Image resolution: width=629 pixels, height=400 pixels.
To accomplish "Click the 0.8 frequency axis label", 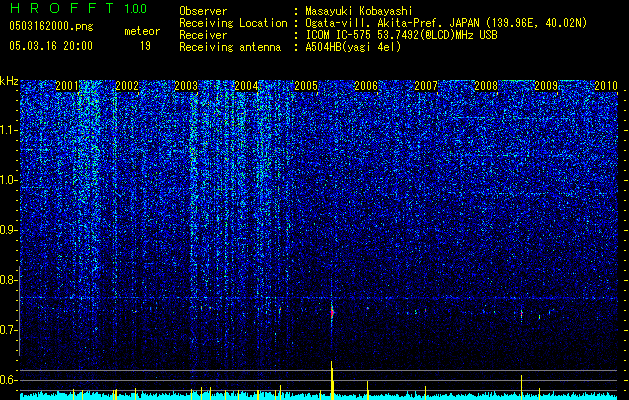I will 9,280.
